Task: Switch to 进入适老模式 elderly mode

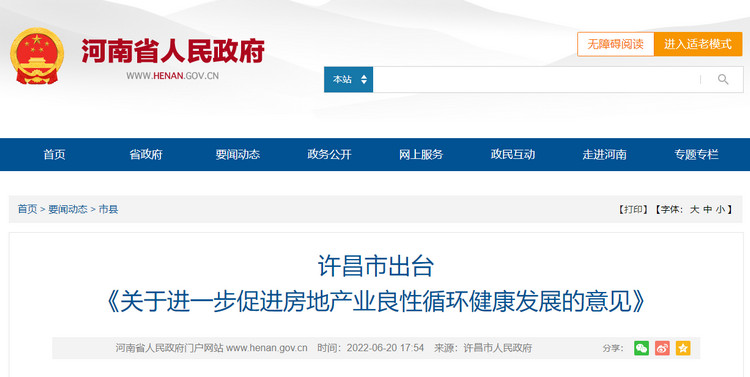Action: click(x=698, y=44)
